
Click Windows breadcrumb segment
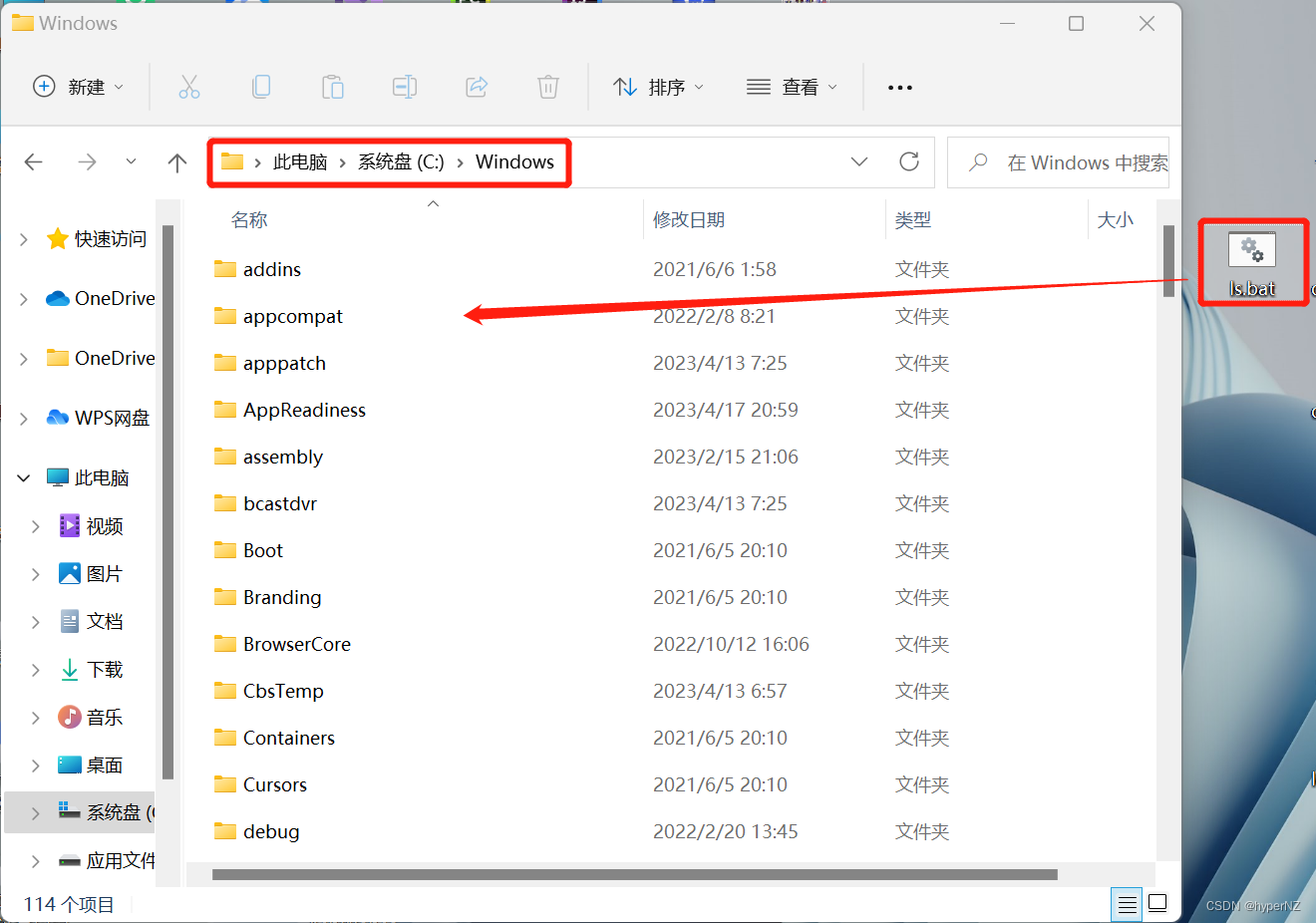click(x=514, y=161)
